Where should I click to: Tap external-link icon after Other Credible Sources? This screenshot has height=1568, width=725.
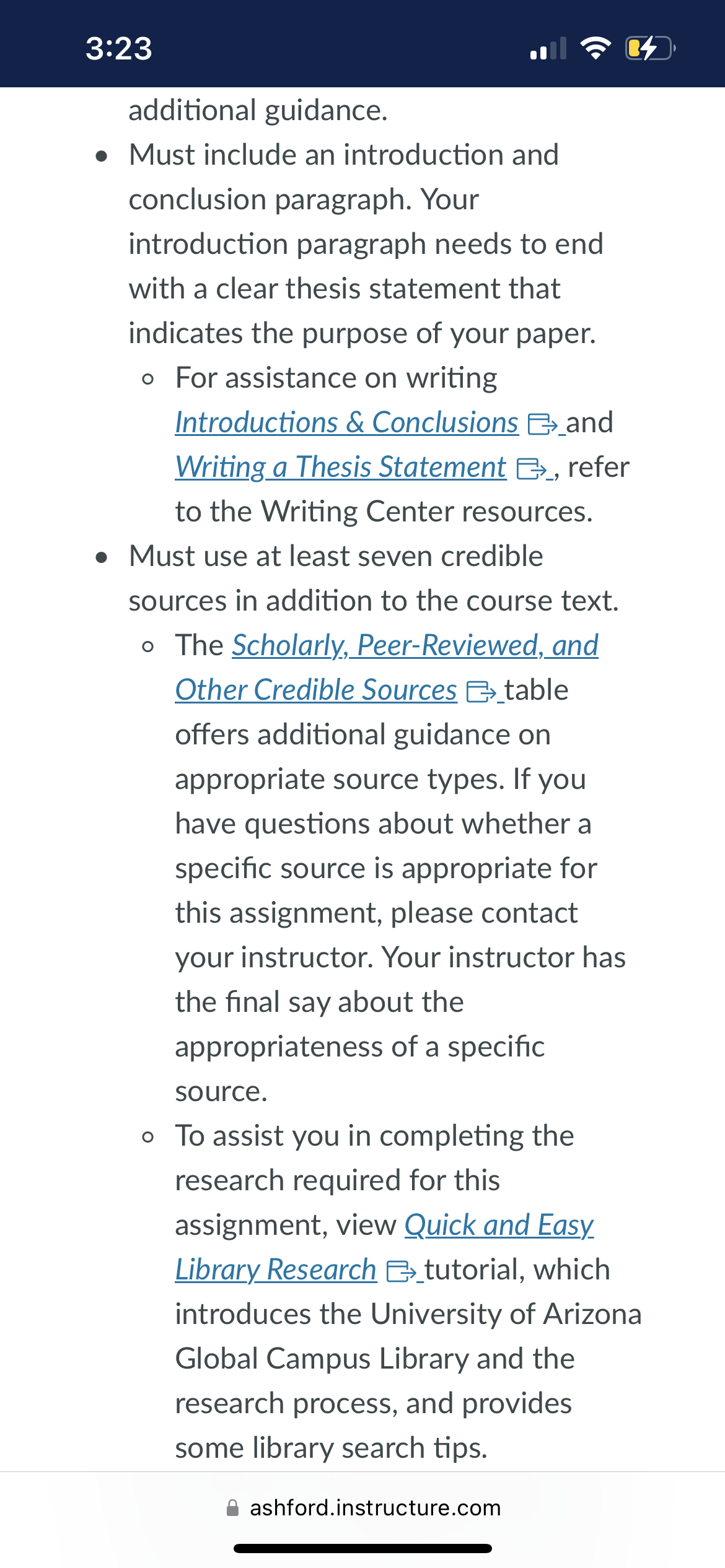pyautogui.click(x=481, y=692)
